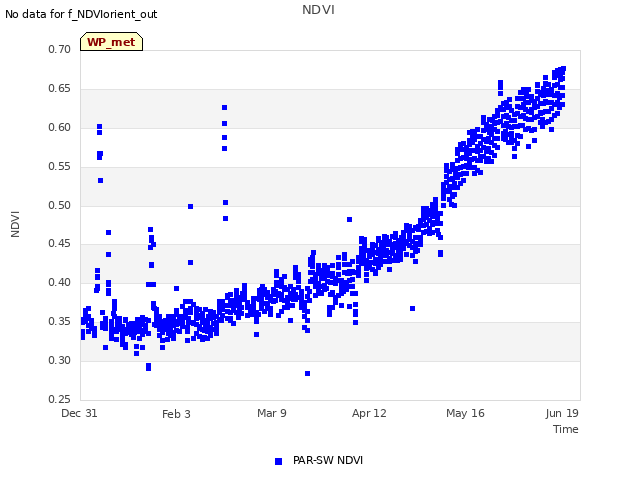Click the isolated outlier point near 0.37 in late April
The width and height of the screenshot is (640, 480).
point(412,309)
